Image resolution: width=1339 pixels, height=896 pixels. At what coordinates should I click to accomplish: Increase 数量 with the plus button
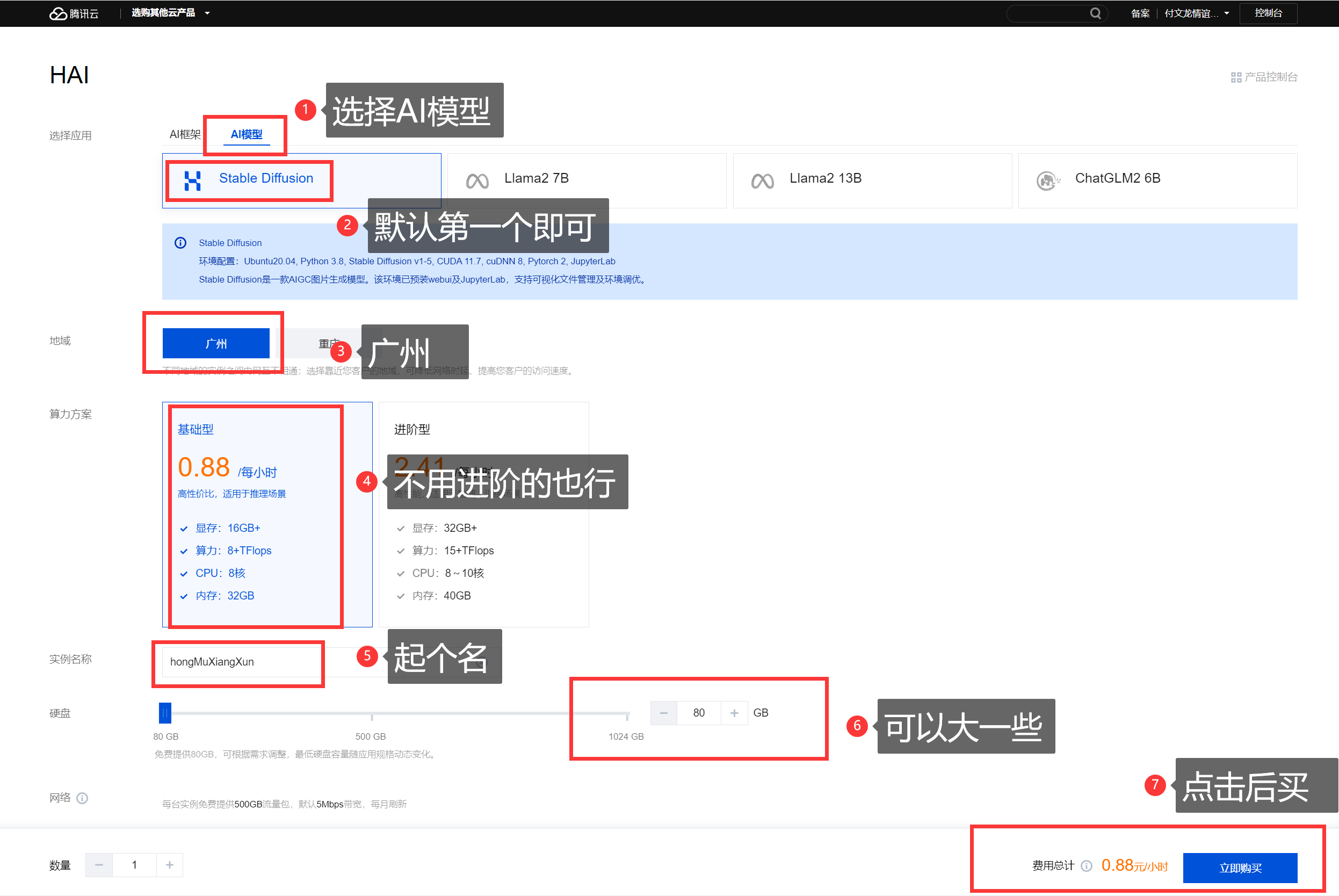(x=170, y=864)
